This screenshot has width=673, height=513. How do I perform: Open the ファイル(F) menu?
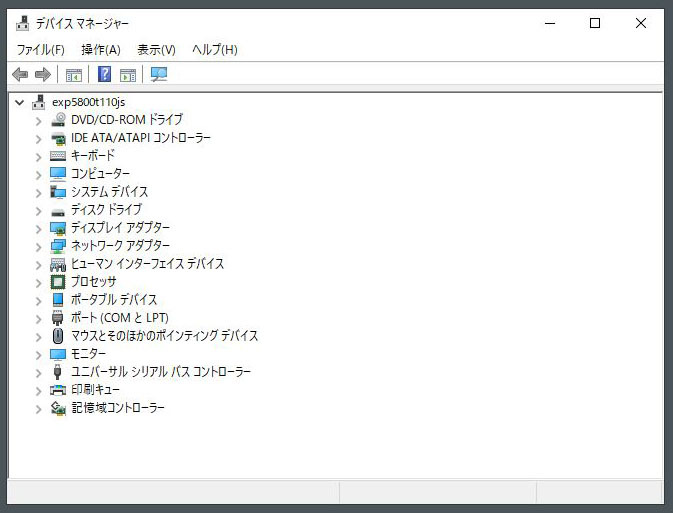click(40, 50)
